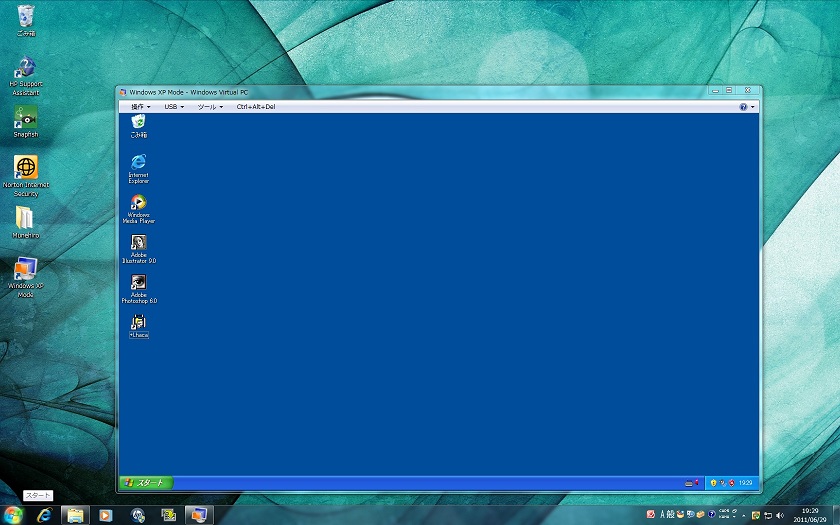Open the IME tools toolbox icon

[x=701, y=514]
